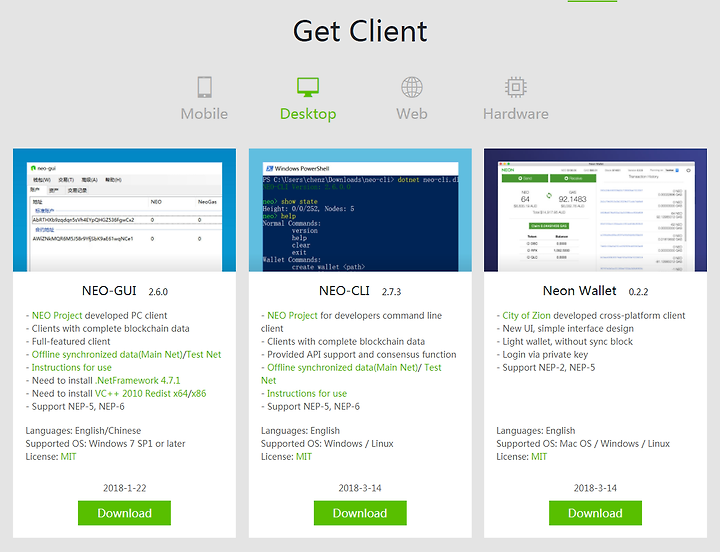Click the 2018-3-14 date under NEO-CLI
This screenshot has width=720, height=552.
tap(360, 488)
